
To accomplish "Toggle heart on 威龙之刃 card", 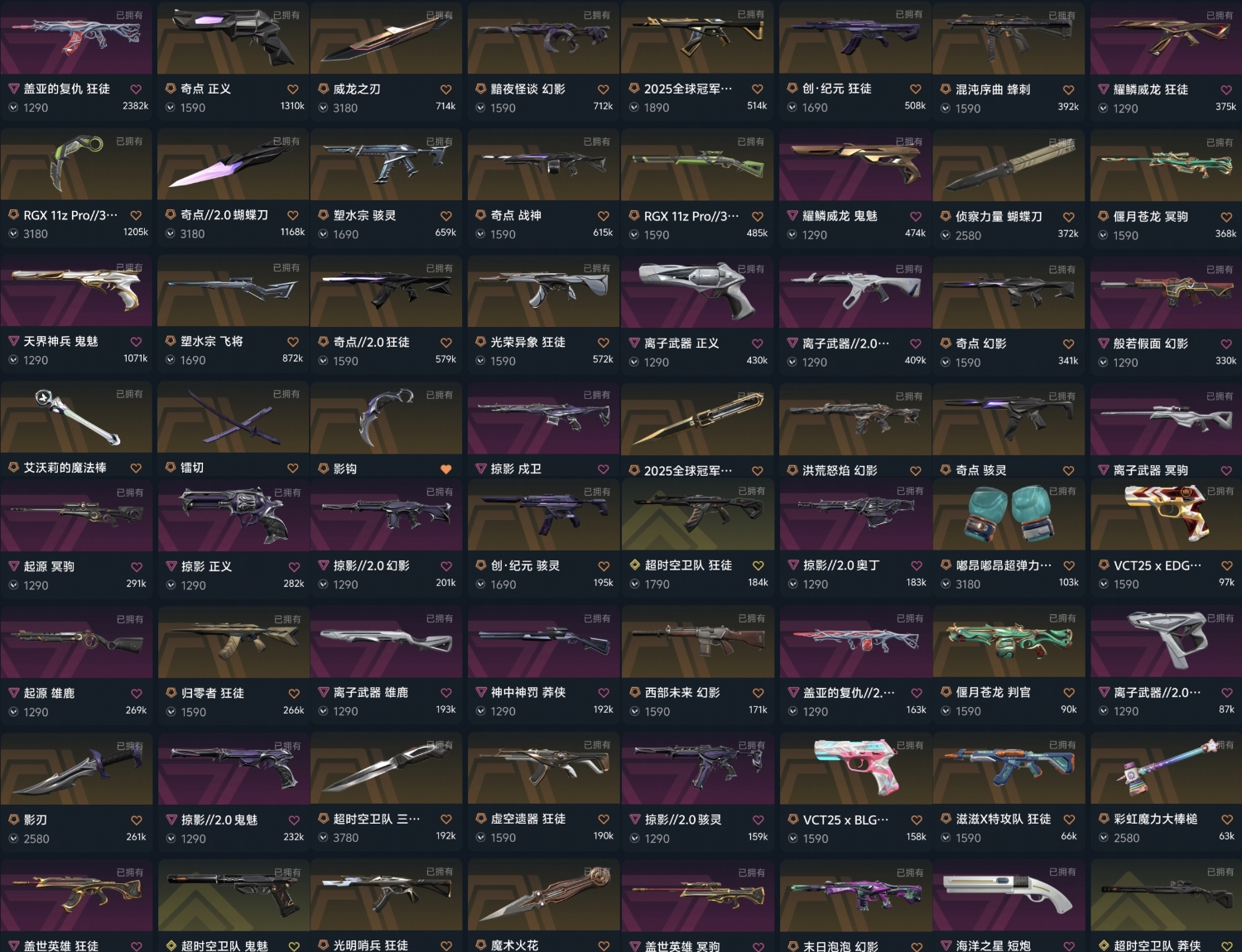I will [x=445, y=89].
